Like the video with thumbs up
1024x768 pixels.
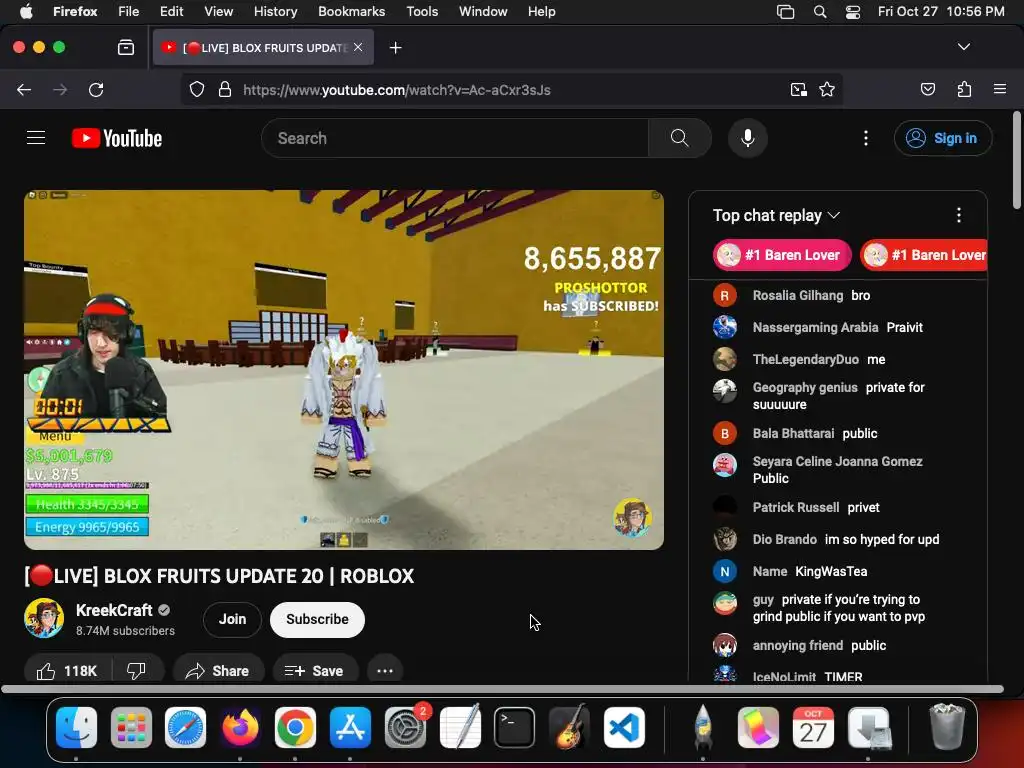(x=67, y=671)
